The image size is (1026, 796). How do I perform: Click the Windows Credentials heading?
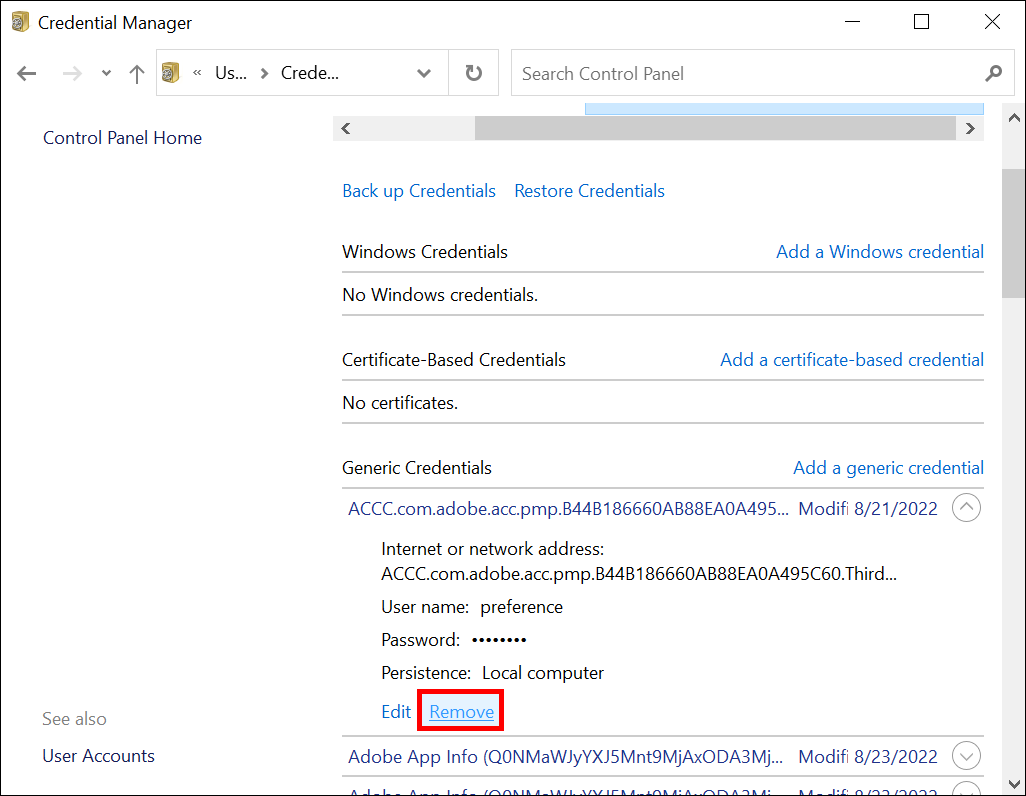click(425, 252)
